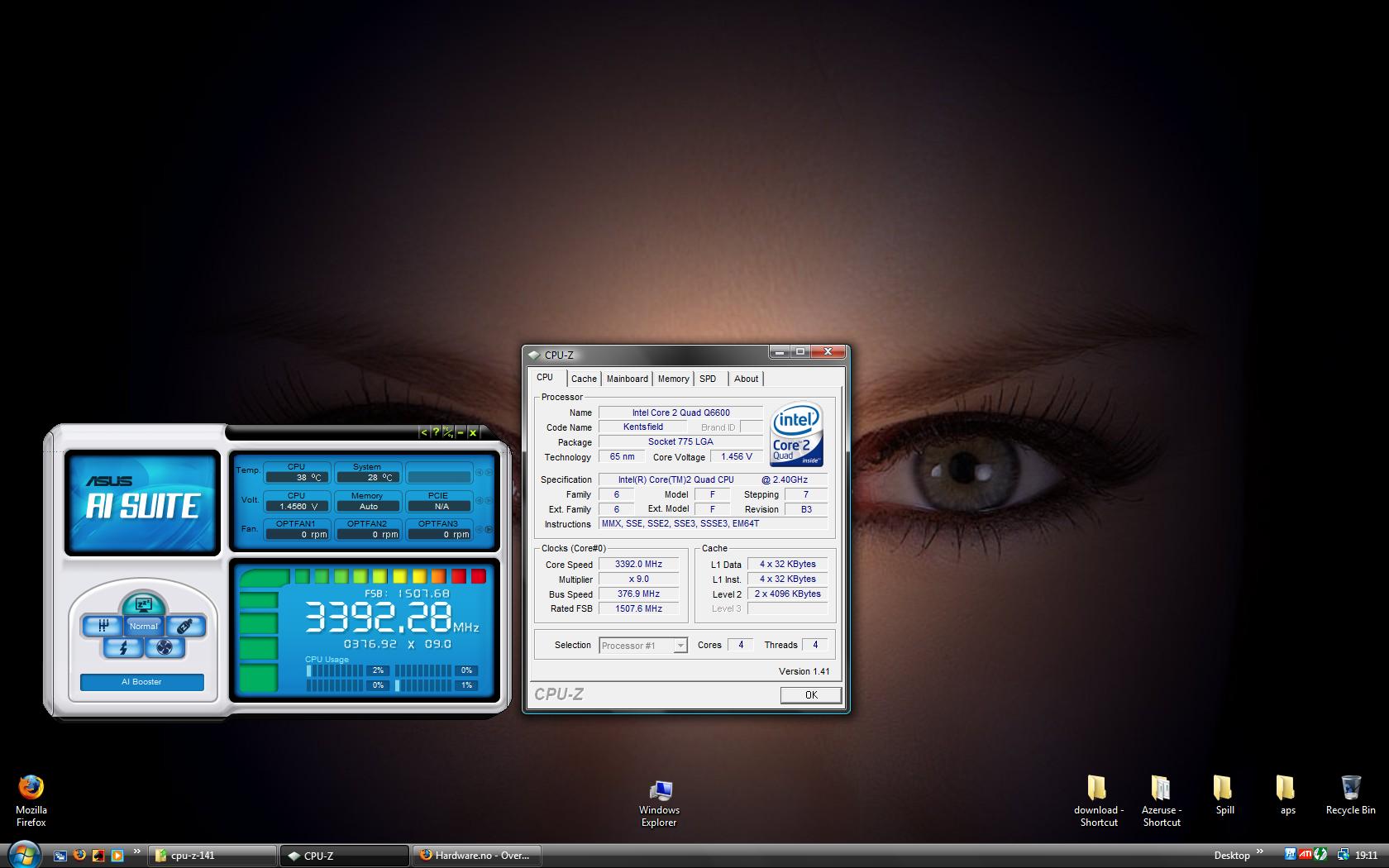Open the Processor #1 selection dropdown
Image resolution: width=1389 pixels, height=868 pixels.
(x=643, y=646)
